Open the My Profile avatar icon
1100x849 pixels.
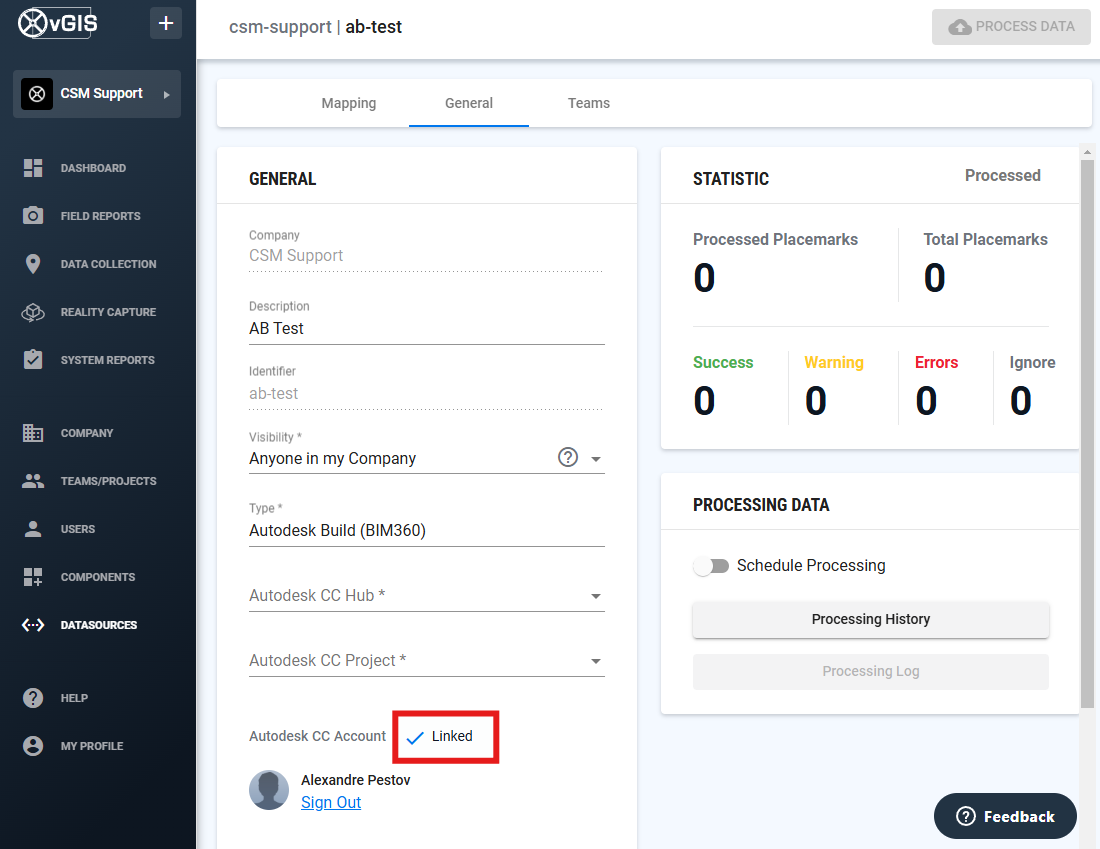(33, 745)
